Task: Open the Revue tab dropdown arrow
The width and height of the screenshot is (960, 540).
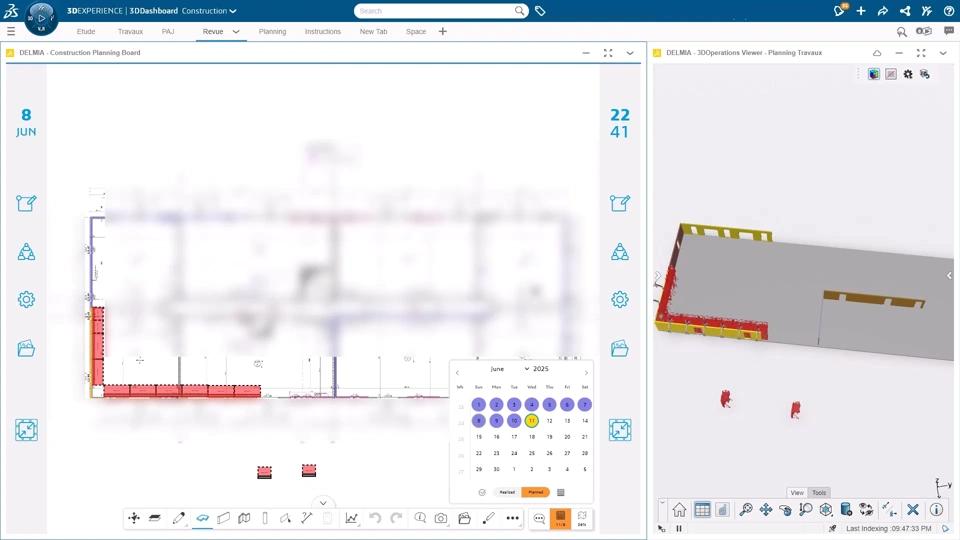Action: (x=236, y=31)
